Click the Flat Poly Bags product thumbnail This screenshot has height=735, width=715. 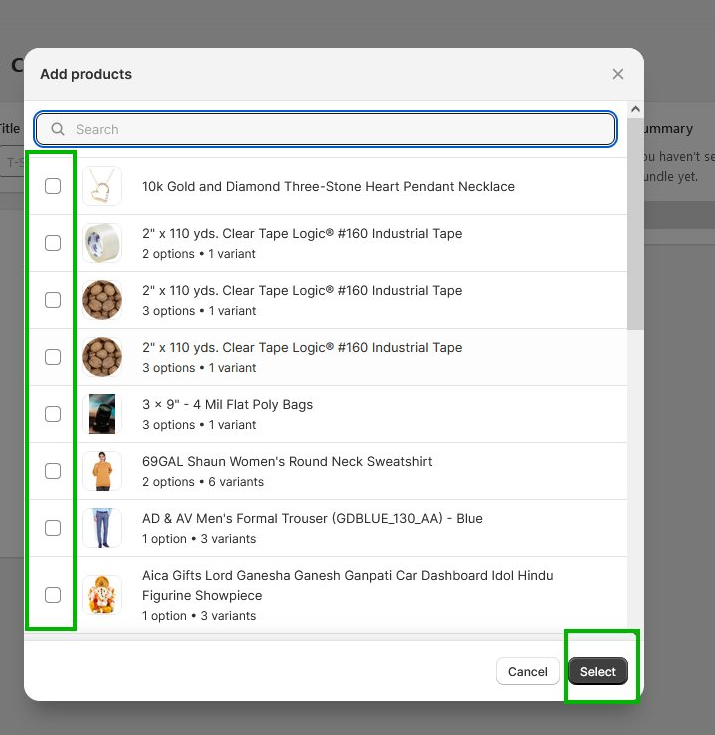(x=102, y=414)
